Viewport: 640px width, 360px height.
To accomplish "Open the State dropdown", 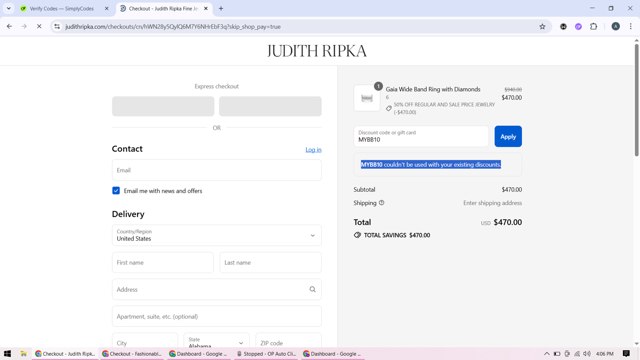I will pos(216,341).
